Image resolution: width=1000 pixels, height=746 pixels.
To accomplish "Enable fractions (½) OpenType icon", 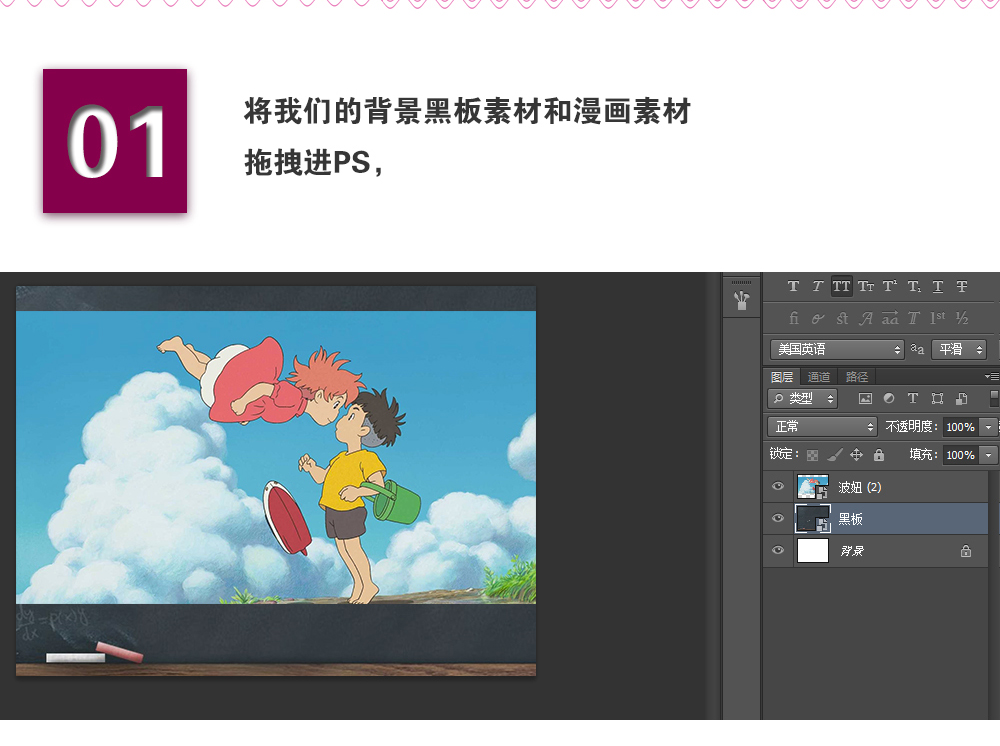I will point(962,318).
